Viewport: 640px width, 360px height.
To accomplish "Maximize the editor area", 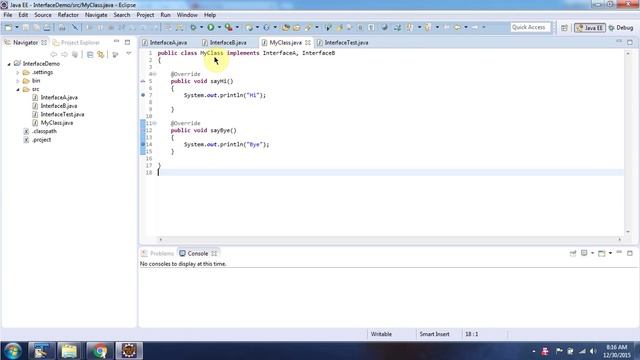I will (x=630, y=42).
